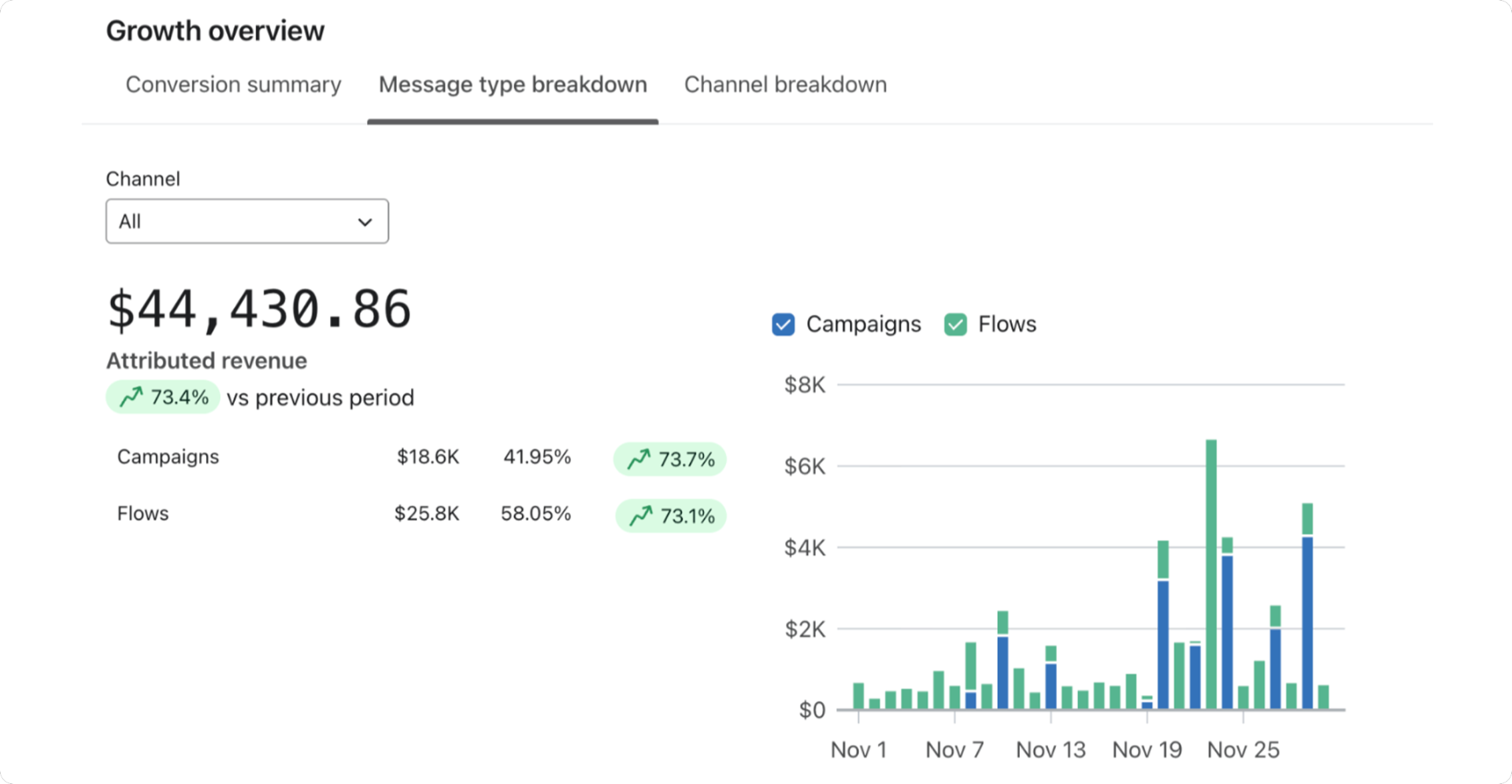Click the Nov 19 axis label
Screen dimensions: 1512x784
1147,749
